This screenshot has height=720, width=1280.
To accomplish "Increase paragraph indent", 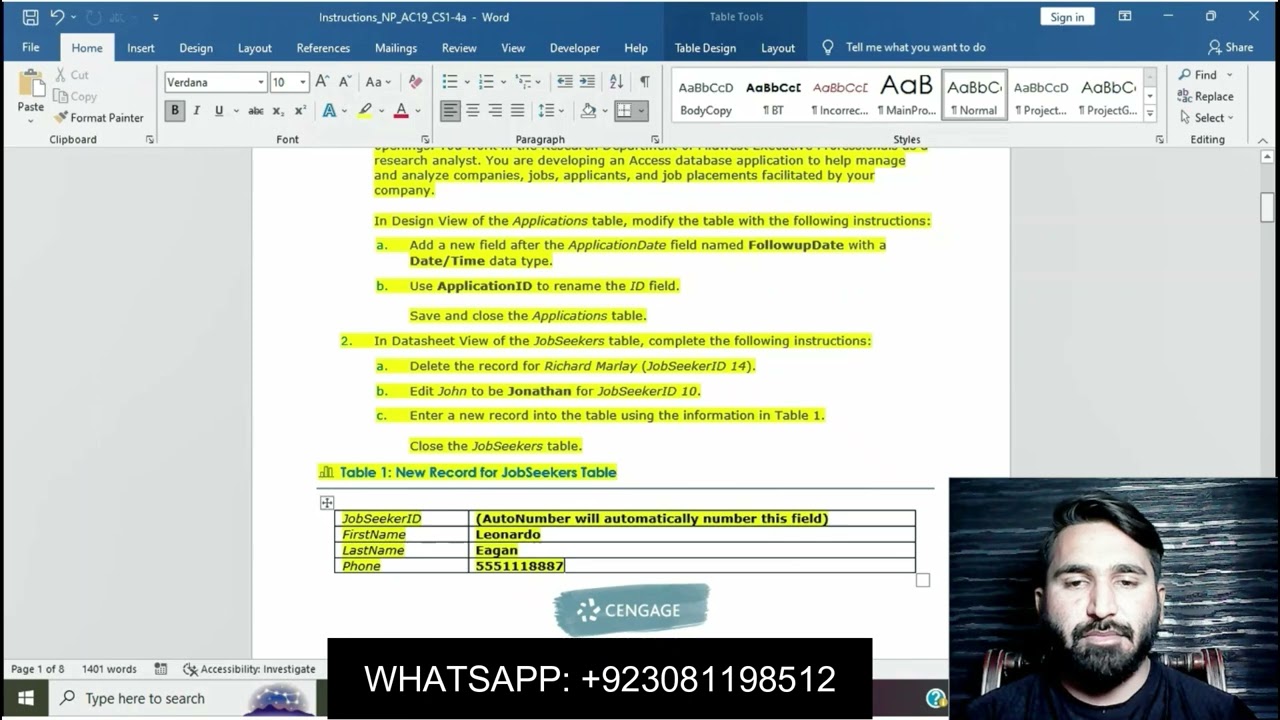I will [588, 82].
